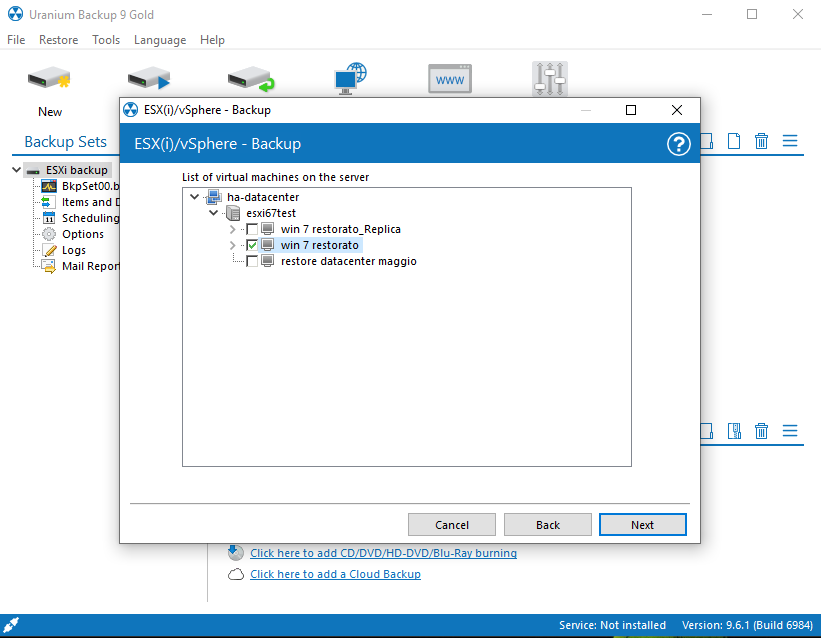821x638 pixels.
Task: Expand the win 7 restorato_Replica node
Action: click(x=232, y=229)
